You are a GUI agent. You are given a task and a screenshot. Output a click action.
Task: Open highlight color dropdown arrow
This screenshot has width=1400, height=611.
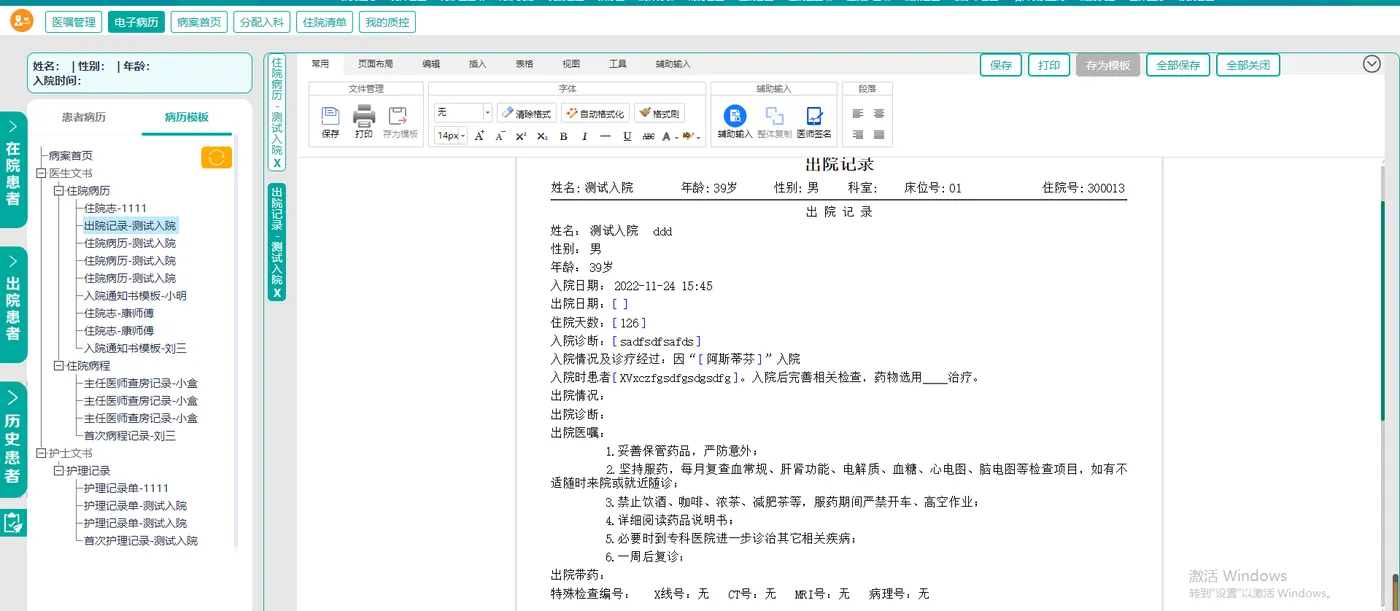[x=698, y=137]
